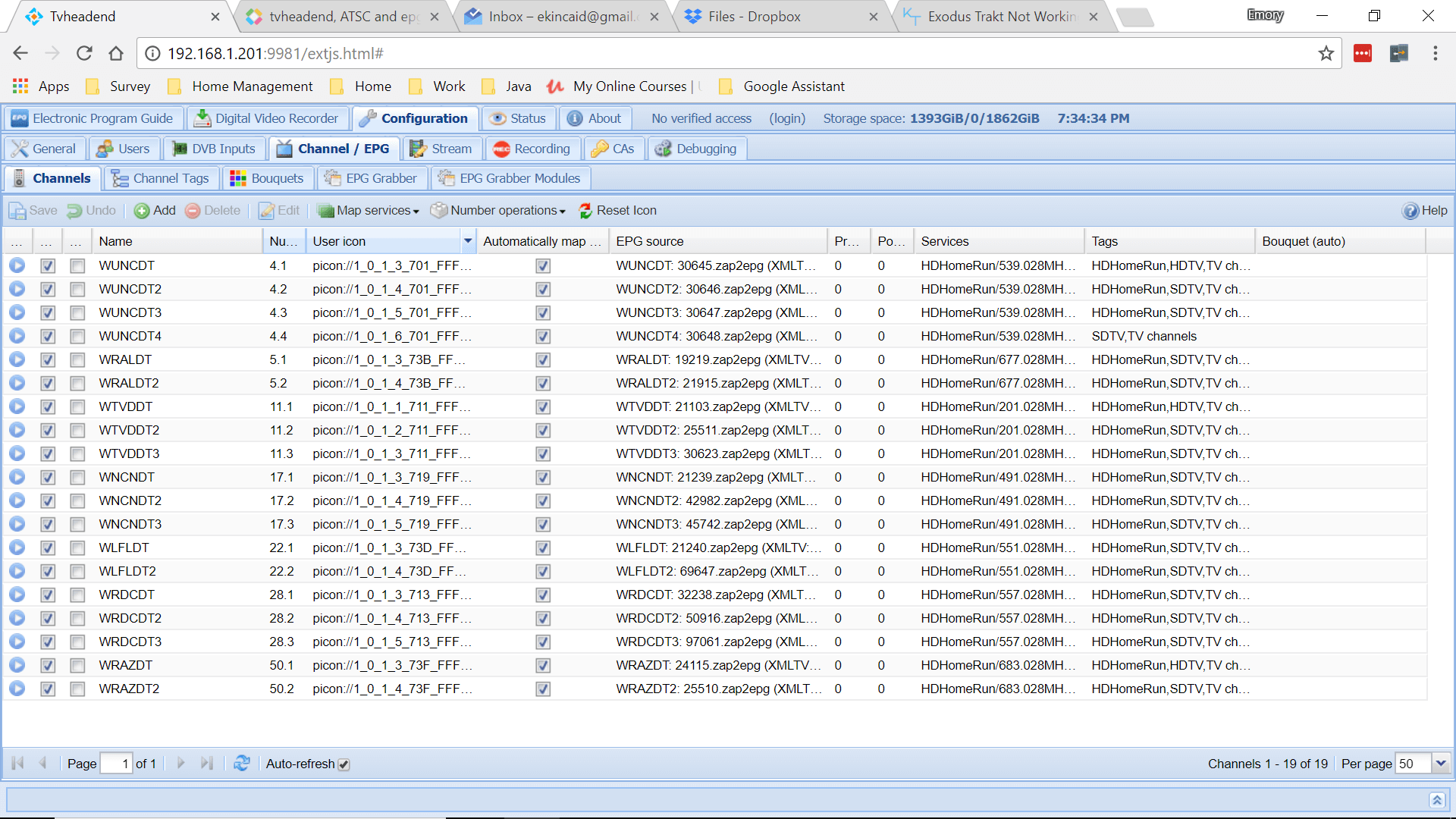The image size is (1456, 819).
Task: Click the play icon for WUNCDT channel
Action: (x=17, y=265)
